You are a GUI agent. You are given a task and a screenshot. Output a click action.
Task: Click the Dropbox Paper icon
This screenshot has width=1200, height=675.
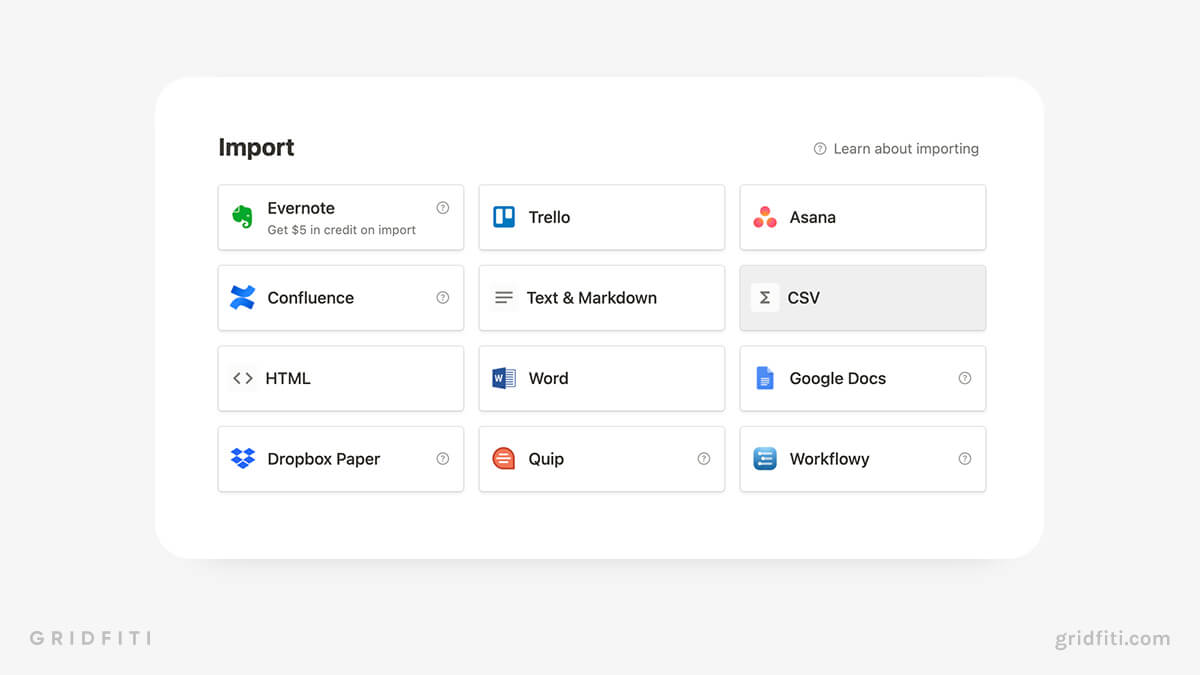tap(241, 459)
